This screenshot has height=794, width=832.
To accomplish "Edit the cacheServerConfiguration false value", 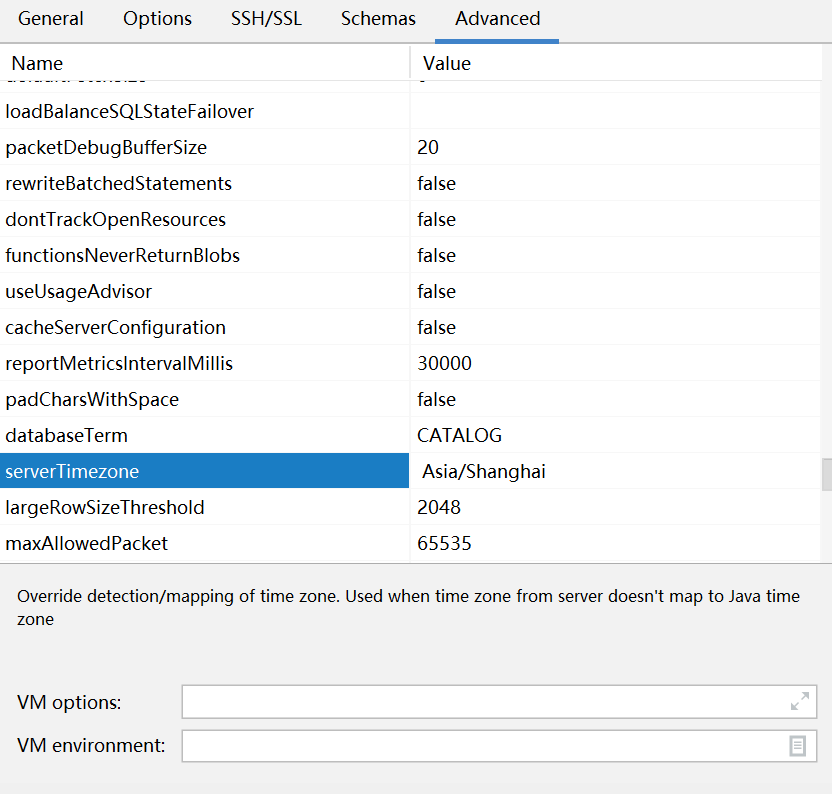I will (616, 327).
